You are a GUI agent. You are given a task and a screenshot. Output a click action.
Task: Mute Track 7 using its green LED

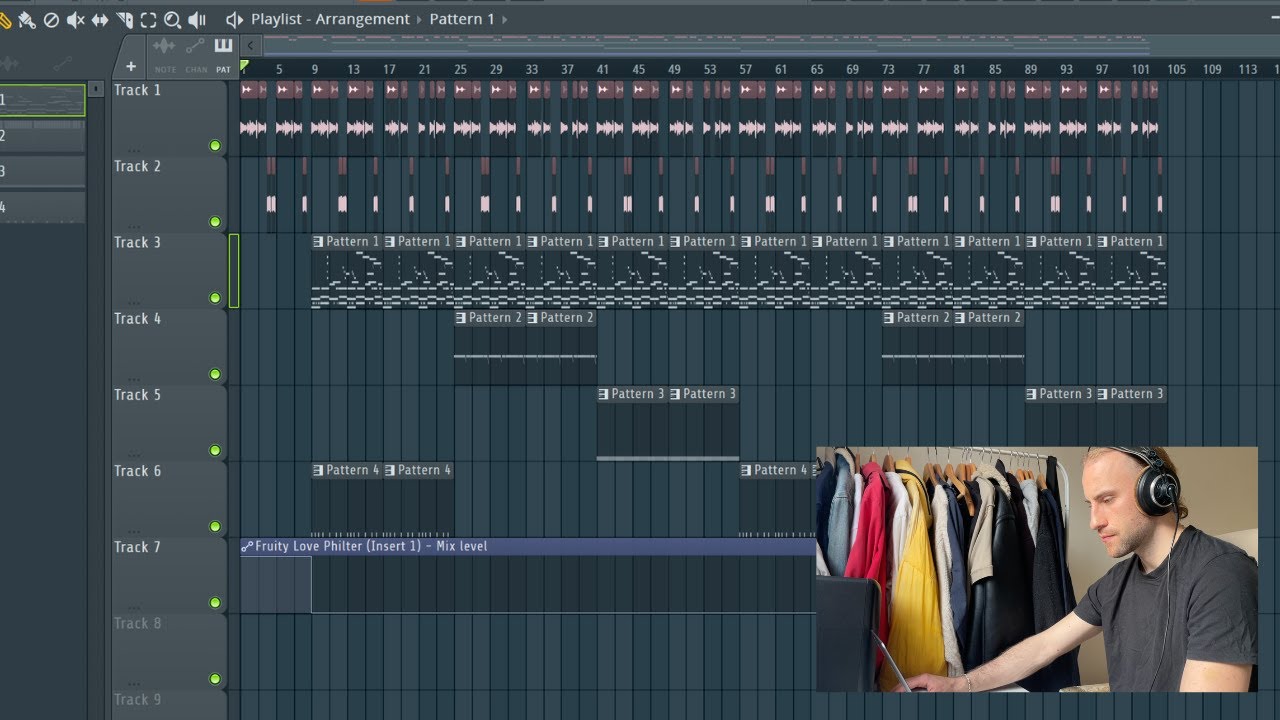[215, 602]
